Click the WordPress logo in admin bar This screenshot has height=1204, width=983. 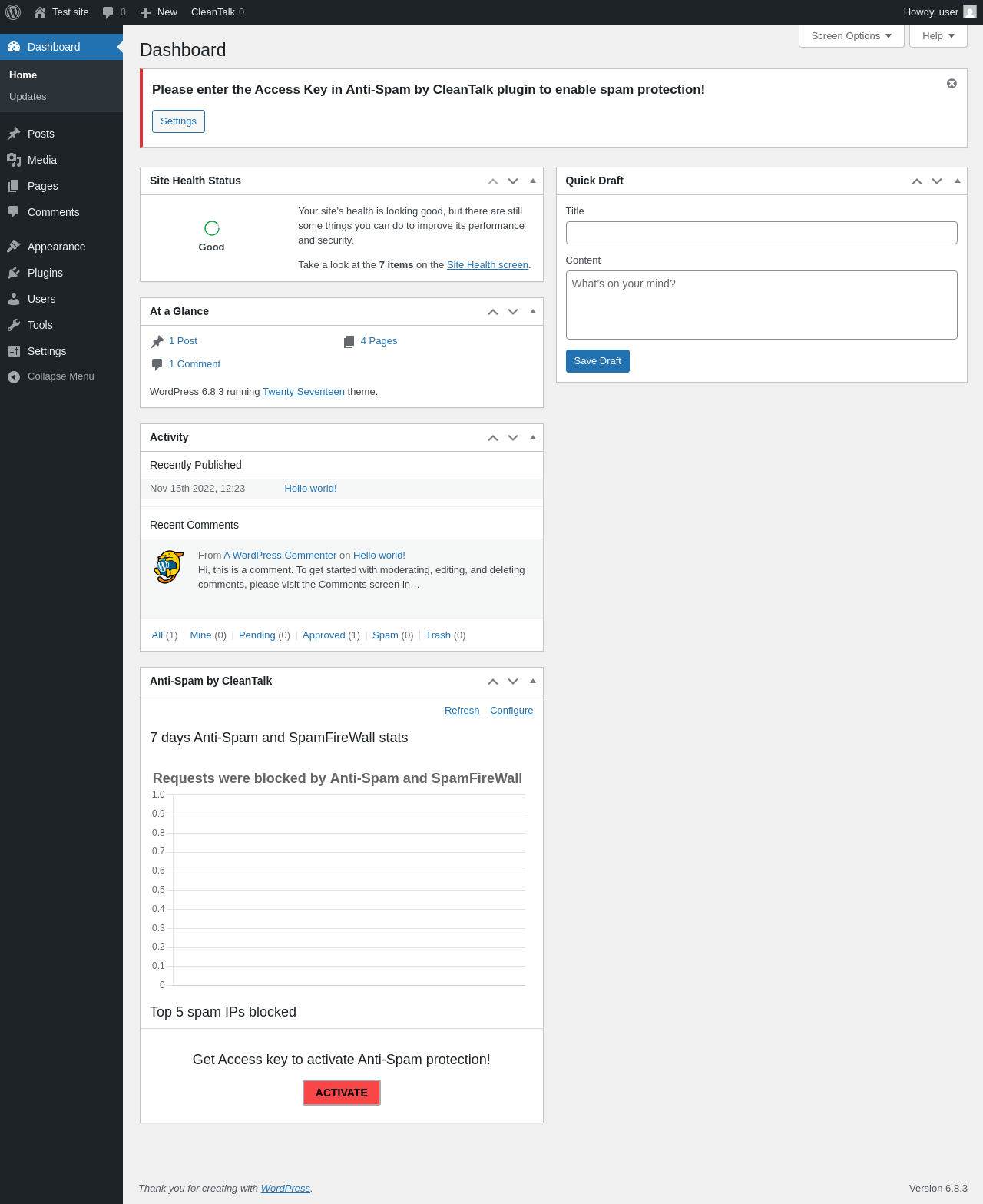pos(13,12)
